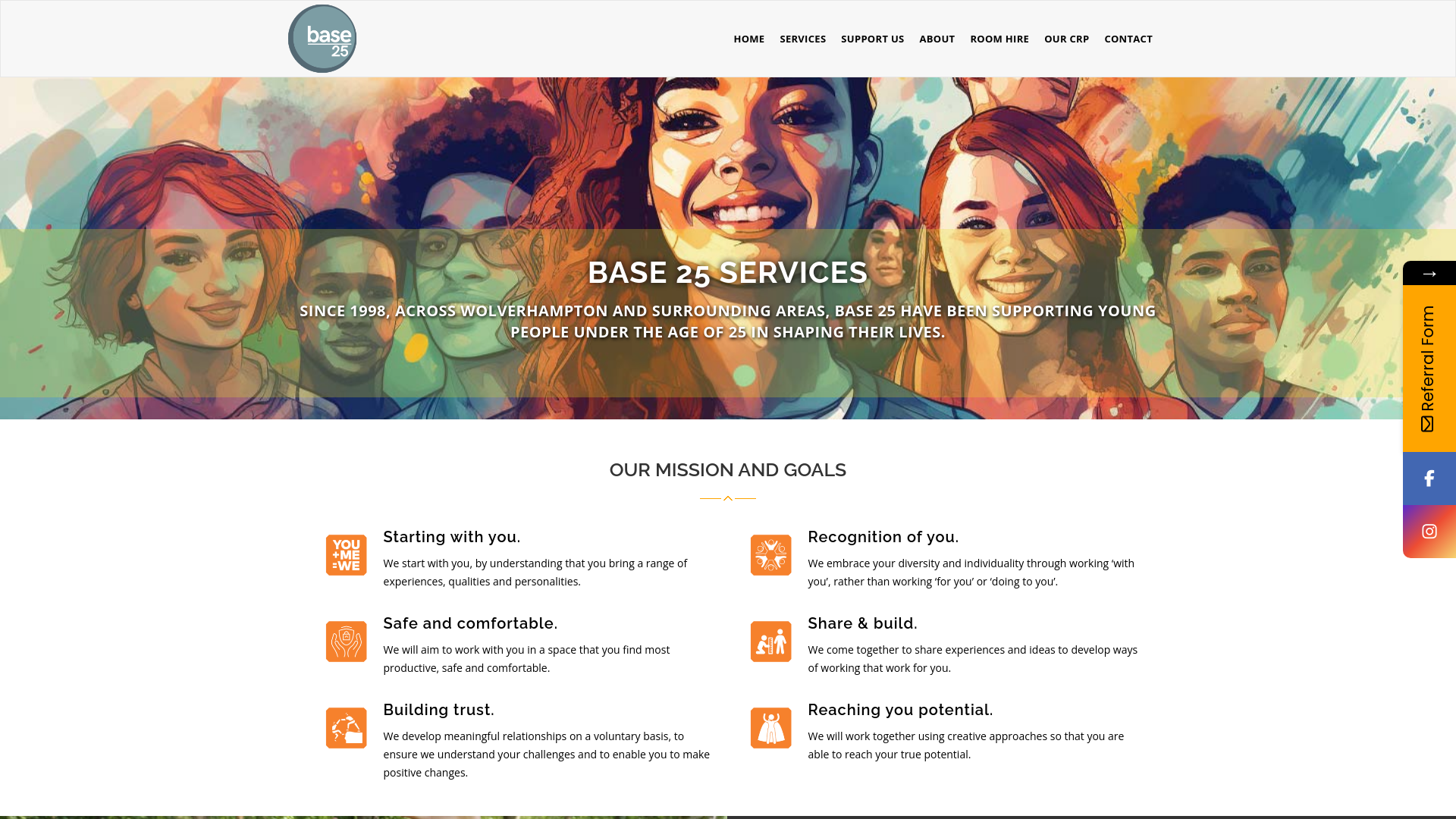Open Room Hire page
The height and width of the screenshot is (819, 1456).
[x=999, y=39]
